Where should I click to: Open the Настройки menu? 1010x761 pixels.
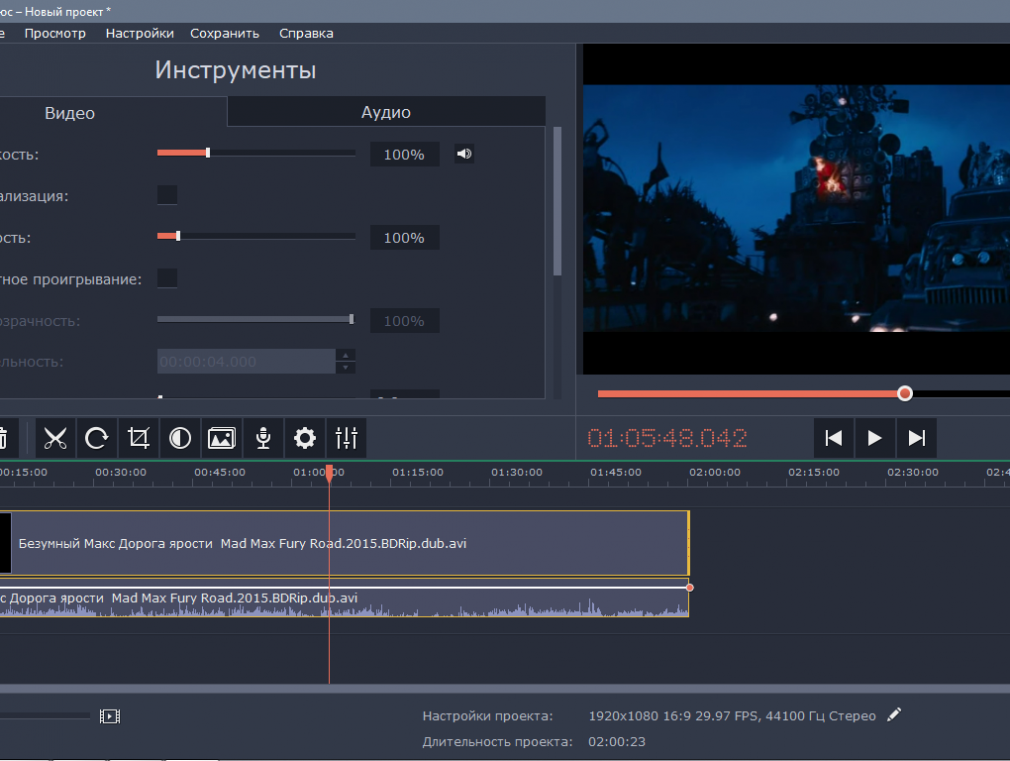coord(140,34)
